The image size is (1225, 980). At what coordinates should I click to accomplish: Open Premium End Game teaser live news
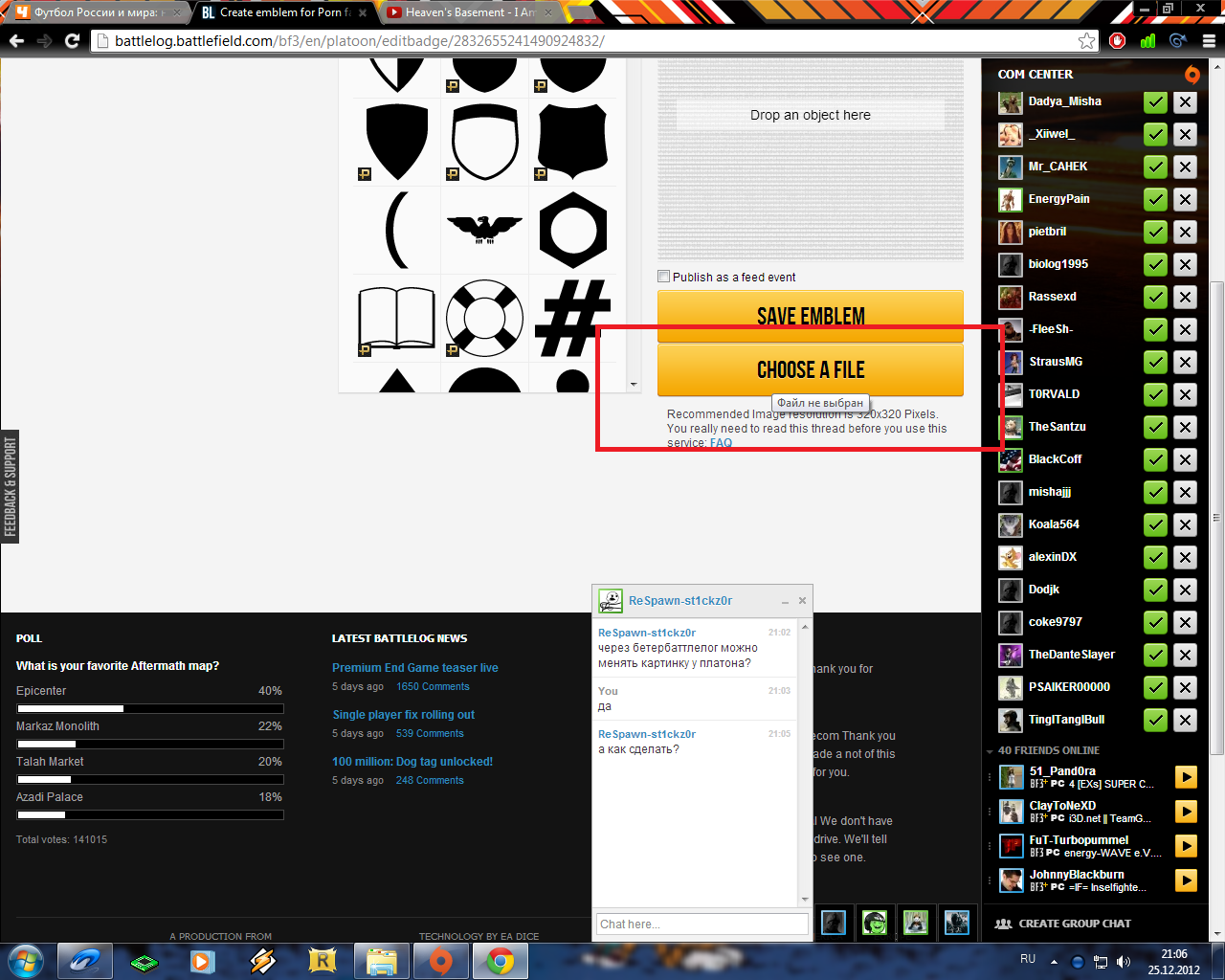(415, 668)
